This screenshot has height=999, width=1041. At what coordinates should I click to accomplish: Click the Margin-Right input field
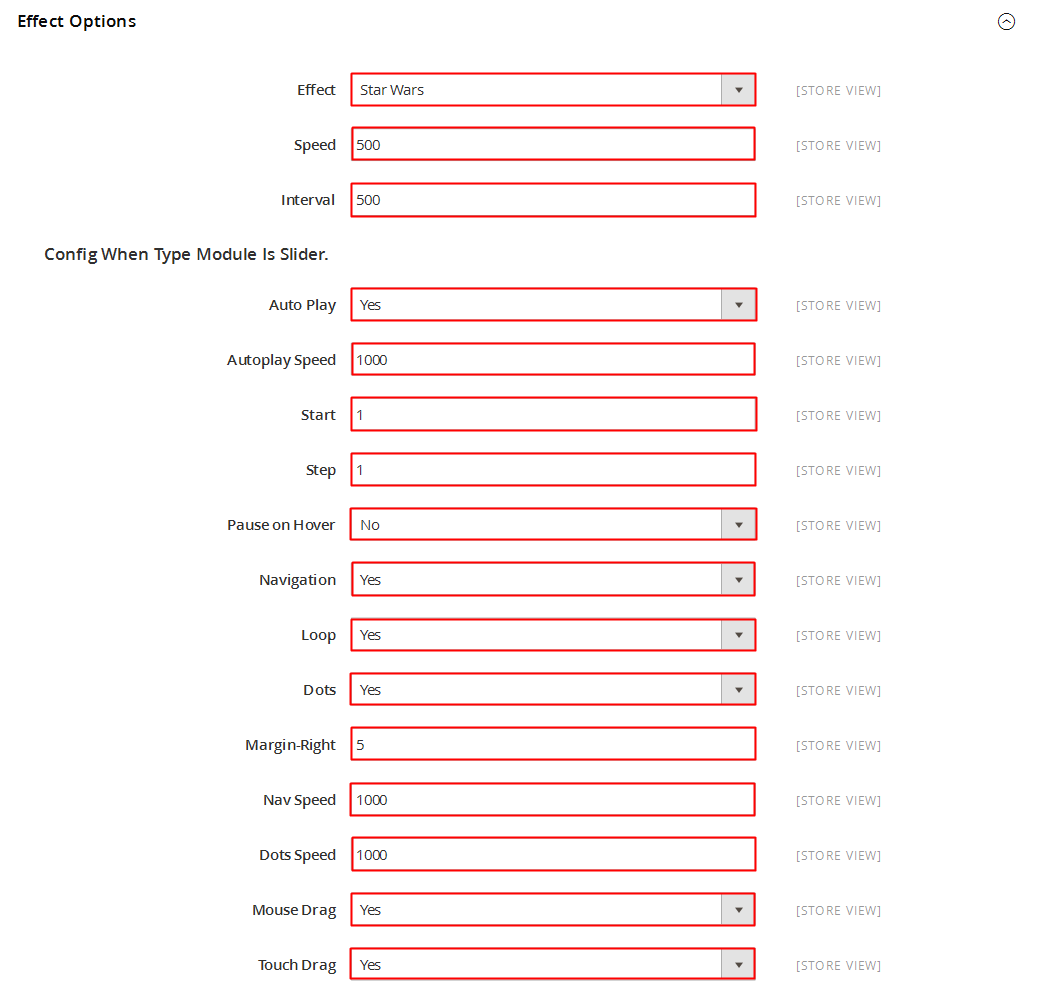[x=553, y=744]
